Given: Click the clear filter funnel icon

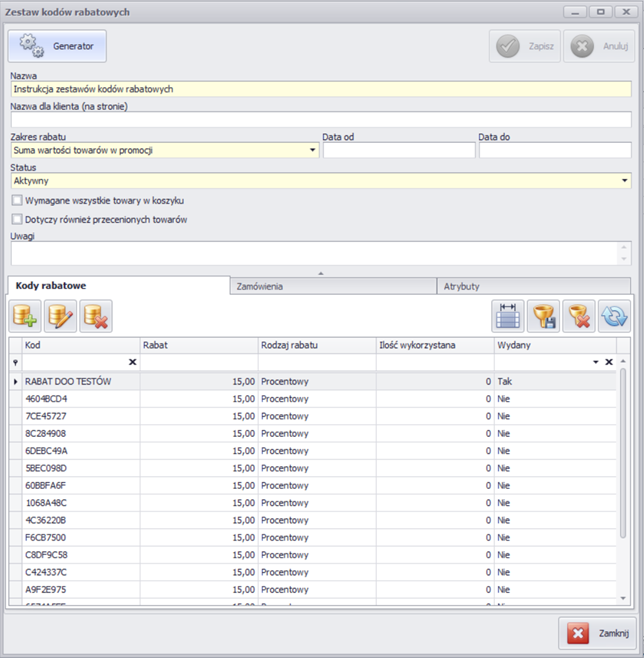Looking at the screenshot, I should (579, 316).
